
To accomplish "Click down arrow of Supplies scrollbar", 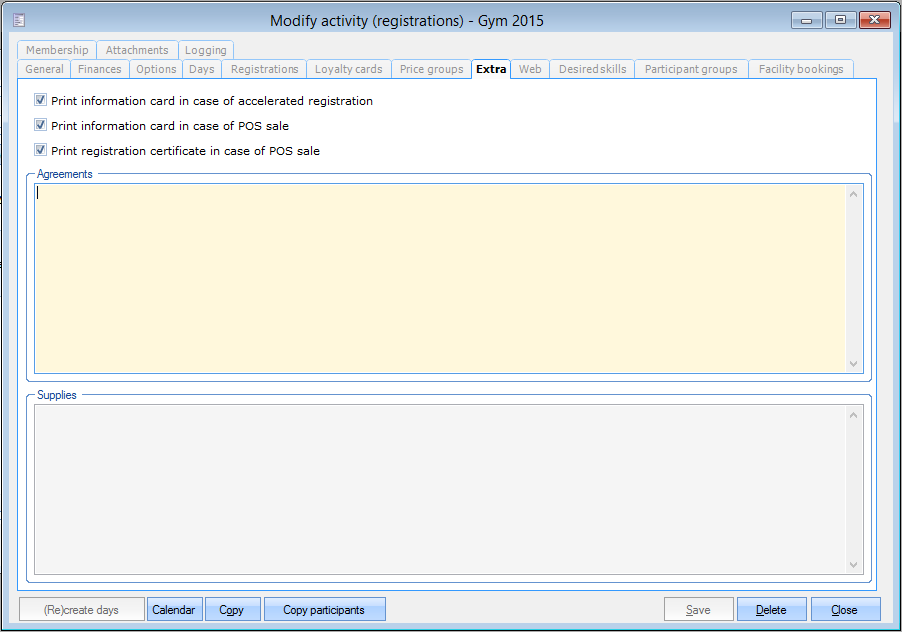I will (854, 565).
